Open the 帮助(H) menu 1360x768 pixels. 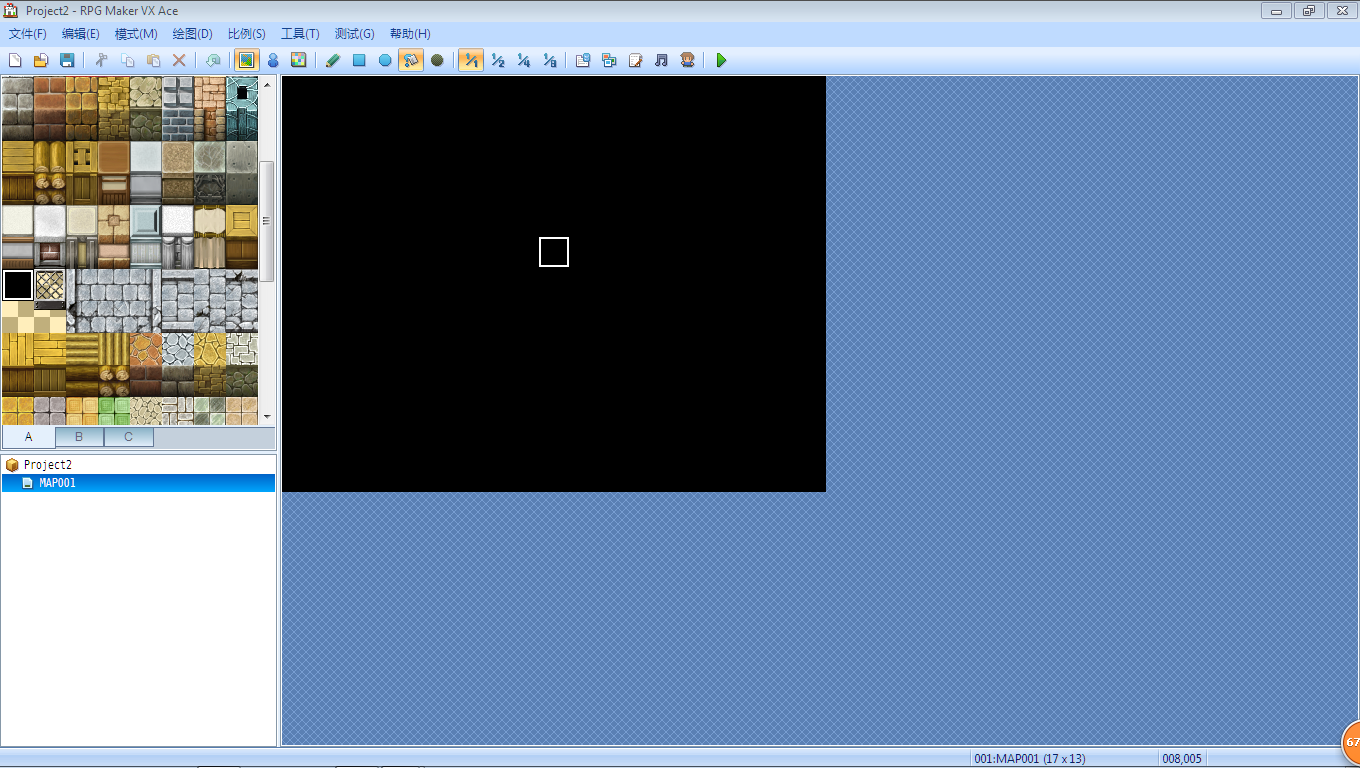tap(409, 34)
